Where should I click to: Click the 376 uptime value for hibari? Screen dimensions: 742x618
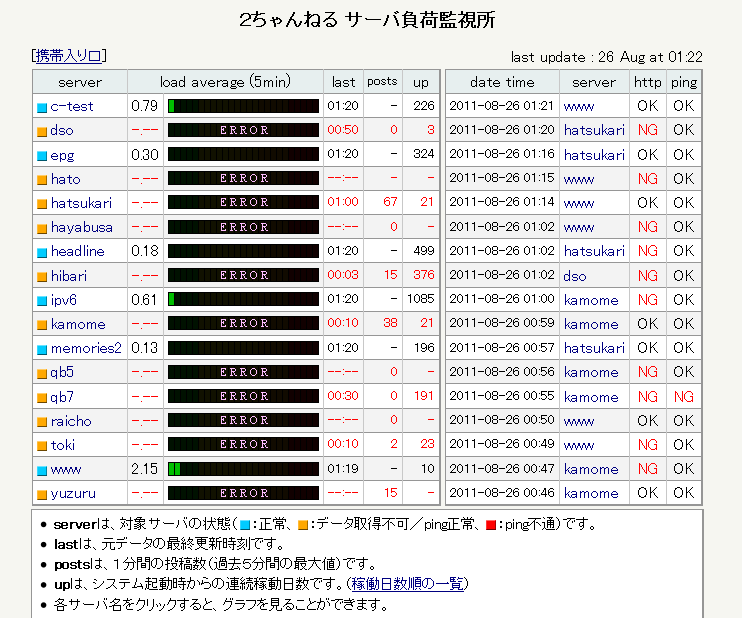[424, 275]
